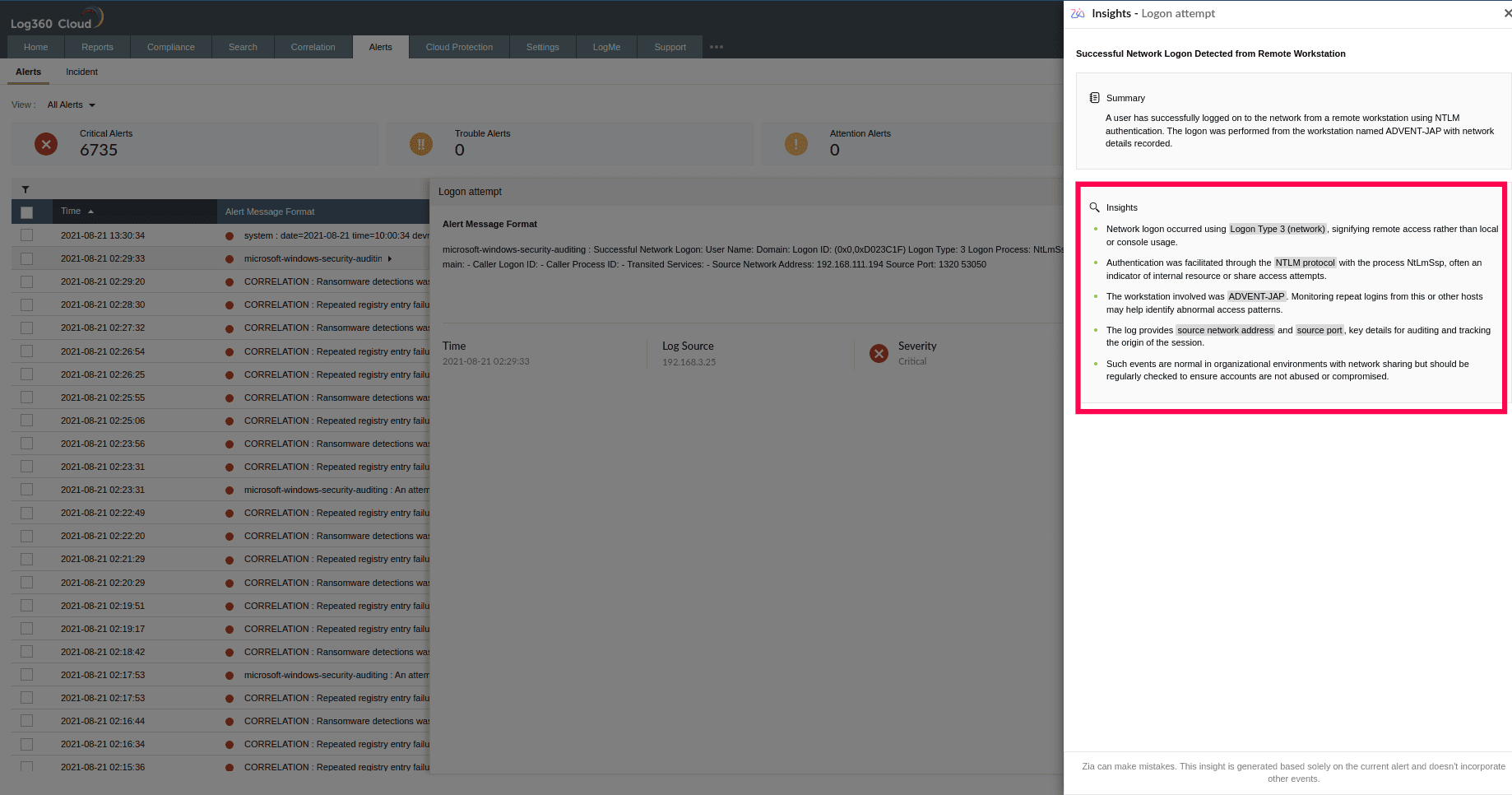Tick the 02:25:06 alert checkbox
This screenshot has height=795, width=1512.
[26, 421]
